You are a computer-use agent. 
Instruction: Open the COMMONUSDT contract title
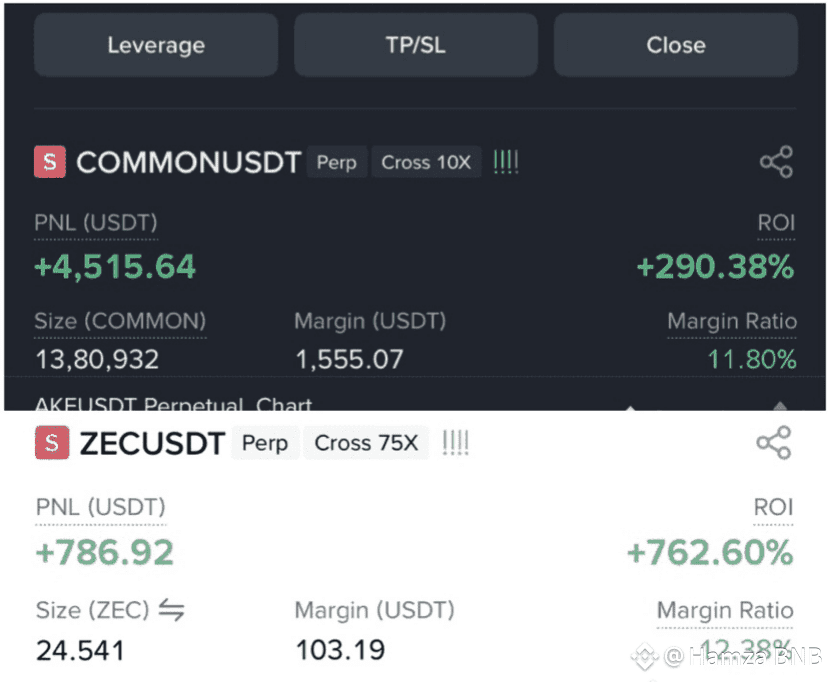[x=188, y=163]
